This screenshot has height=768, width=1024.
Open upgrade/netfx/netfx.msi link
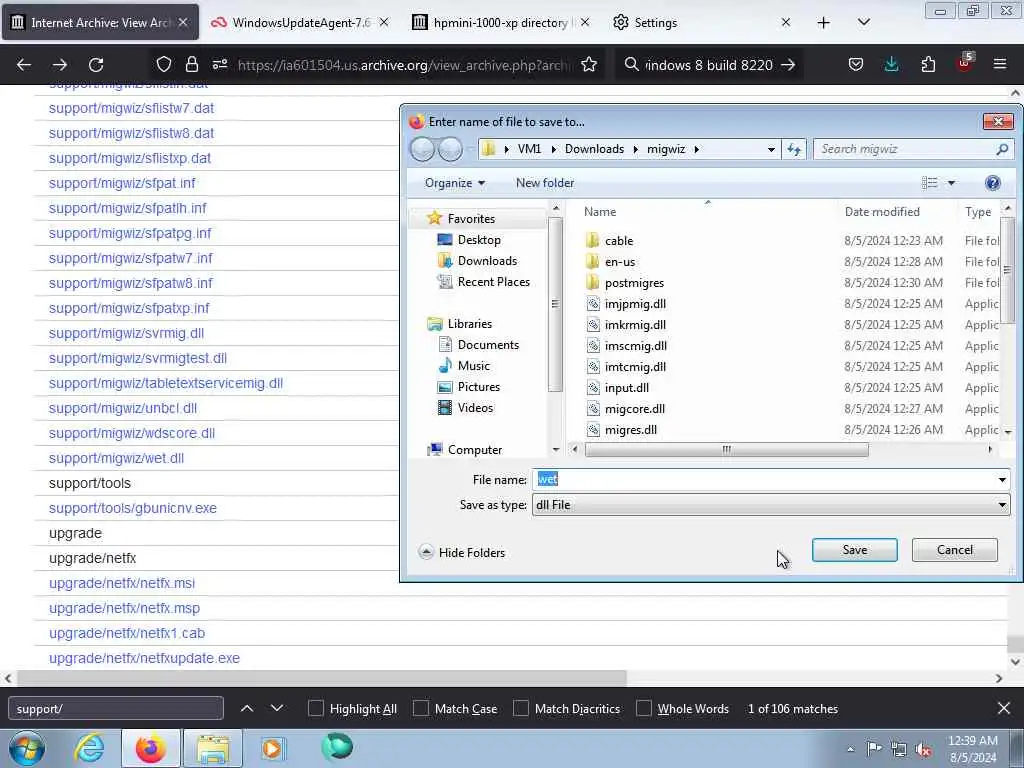point(122,583)
